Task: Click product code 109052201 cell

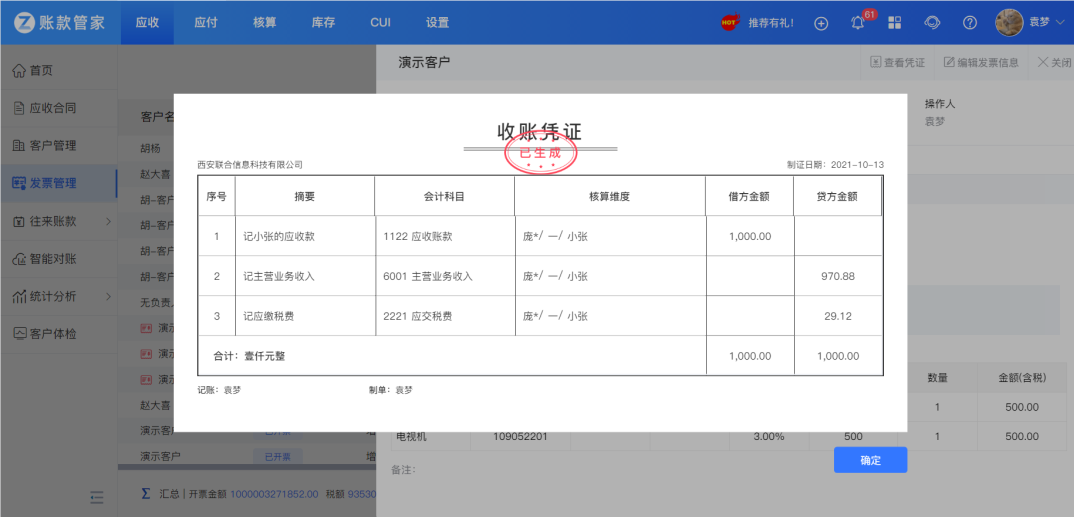Action: (520, 436)
